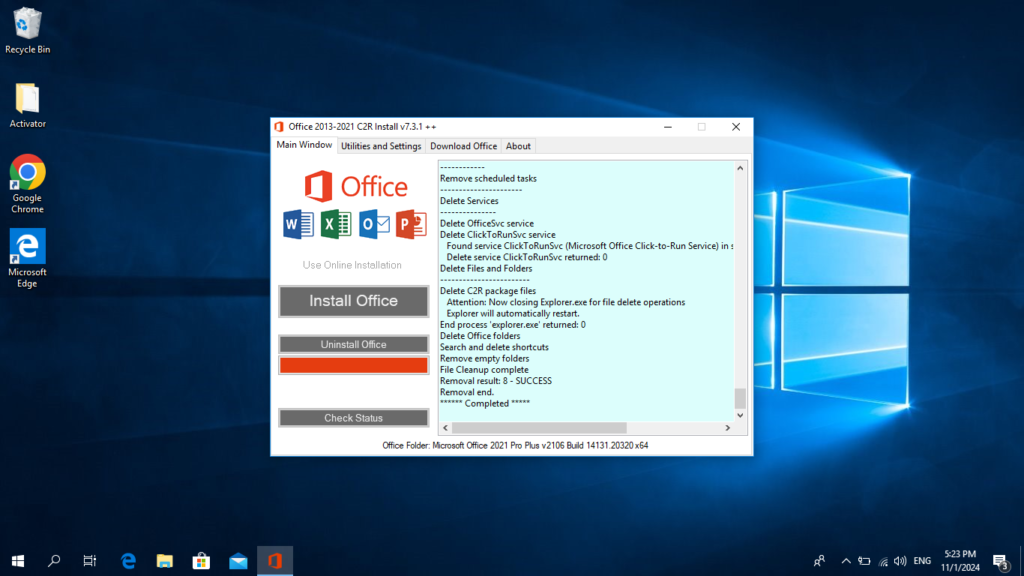Select the Microsoft Edge desktop shortcut
1024x576 pixels.
click(x=27, y=259)
